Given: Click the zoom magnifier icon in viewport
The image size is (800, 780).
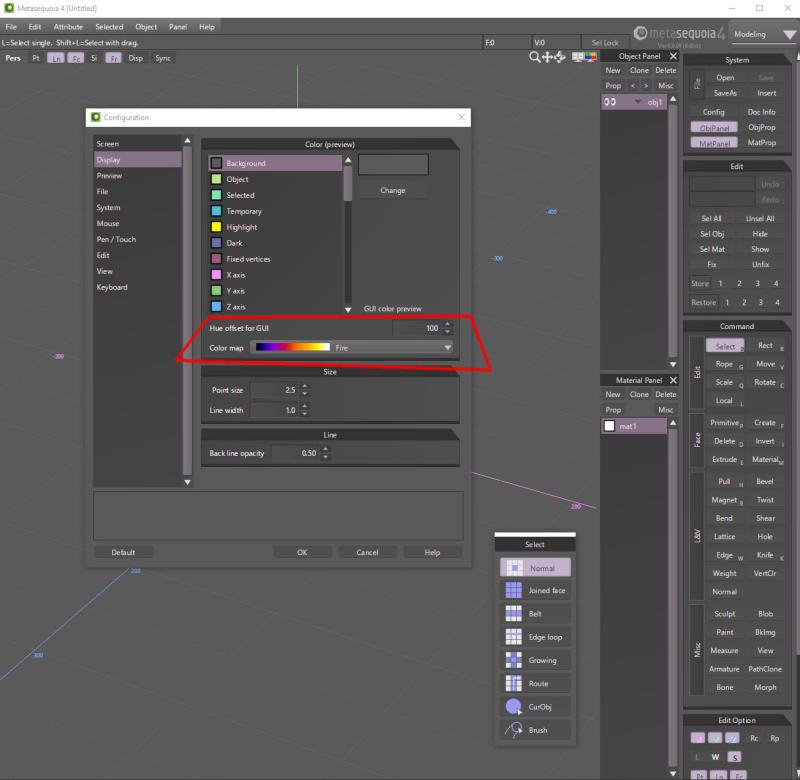Looking at the screenshot, I should coord(535,58).
